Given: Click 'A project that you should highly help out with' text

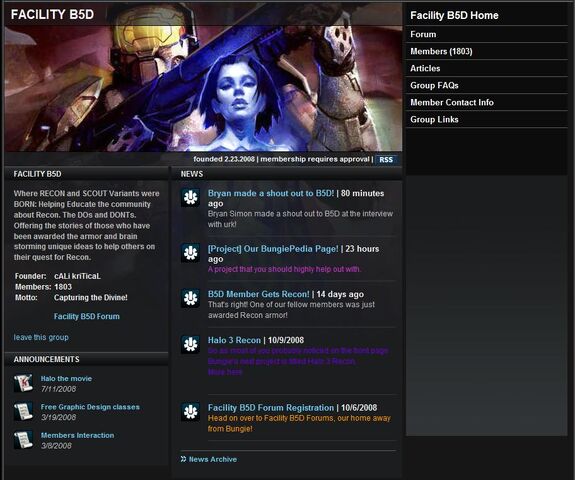Looking at the screenshot, I should tap(285, 269).
